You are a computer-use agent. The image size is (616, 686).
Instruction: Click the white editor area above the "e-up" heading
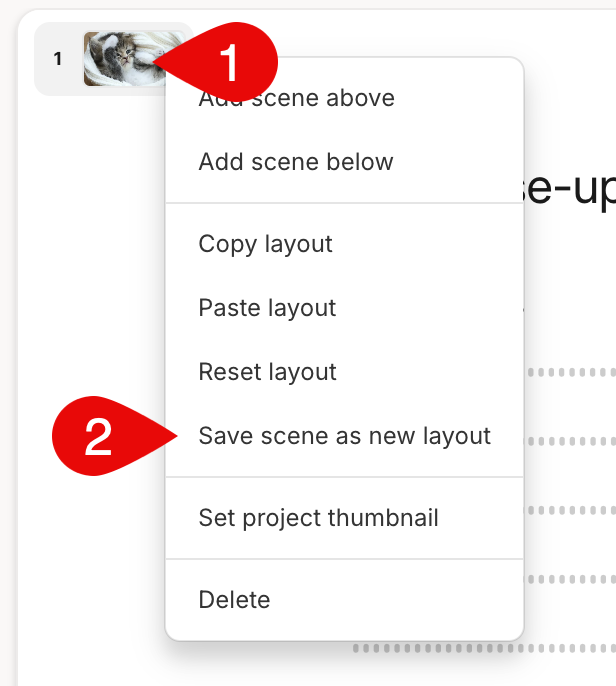(569, 109)
